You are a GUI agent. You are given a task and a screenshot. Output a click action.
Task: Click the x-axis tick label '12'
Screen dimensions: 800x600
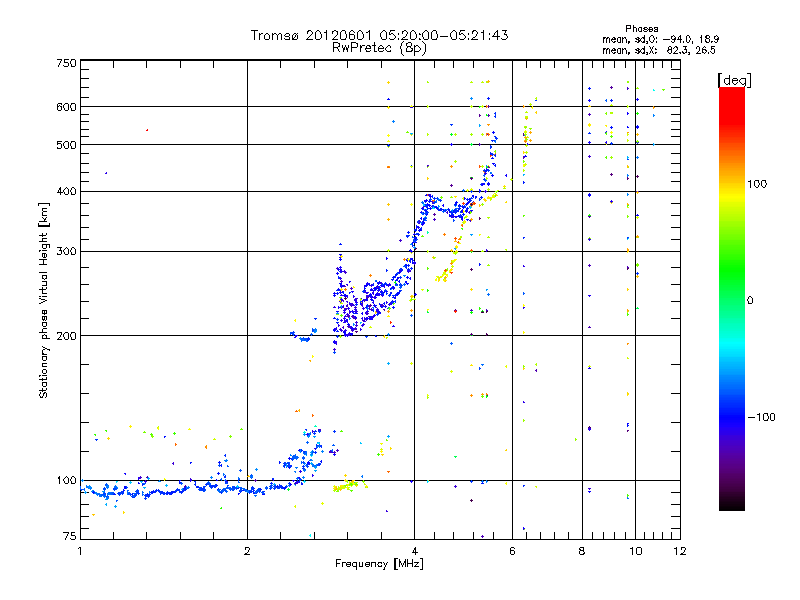(680, 551)
